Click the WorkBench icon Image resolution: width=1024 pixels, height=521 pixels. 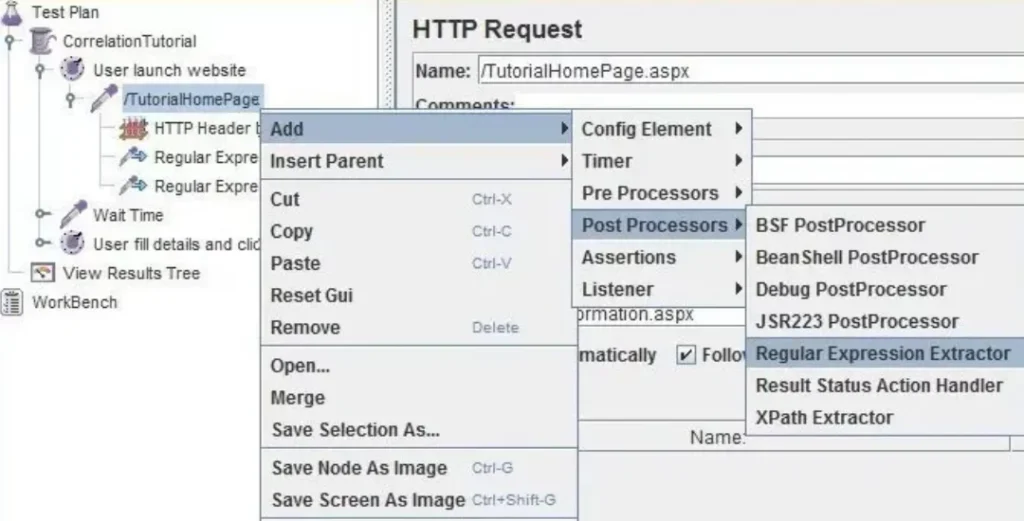click(12, 302)
